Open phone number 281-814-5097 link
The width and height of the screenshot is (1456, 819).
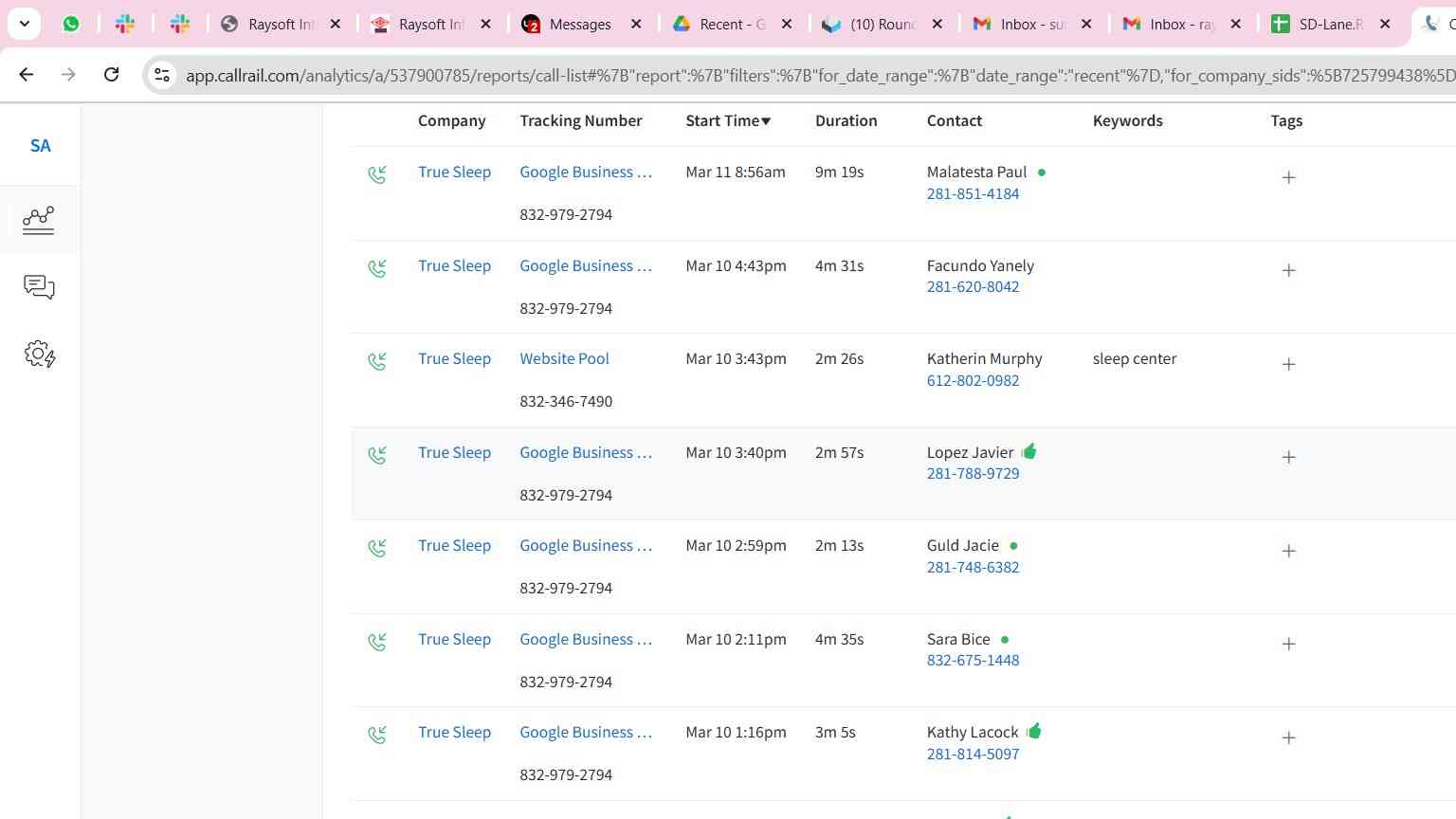pos(973,754)
